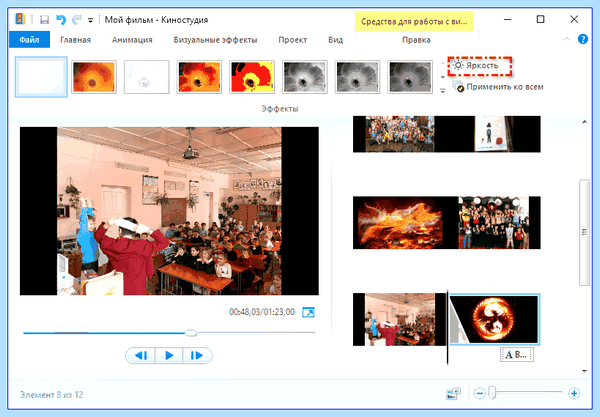
Task: Apply the red and yellow posterize effect
Action: [x=252, y=77]
